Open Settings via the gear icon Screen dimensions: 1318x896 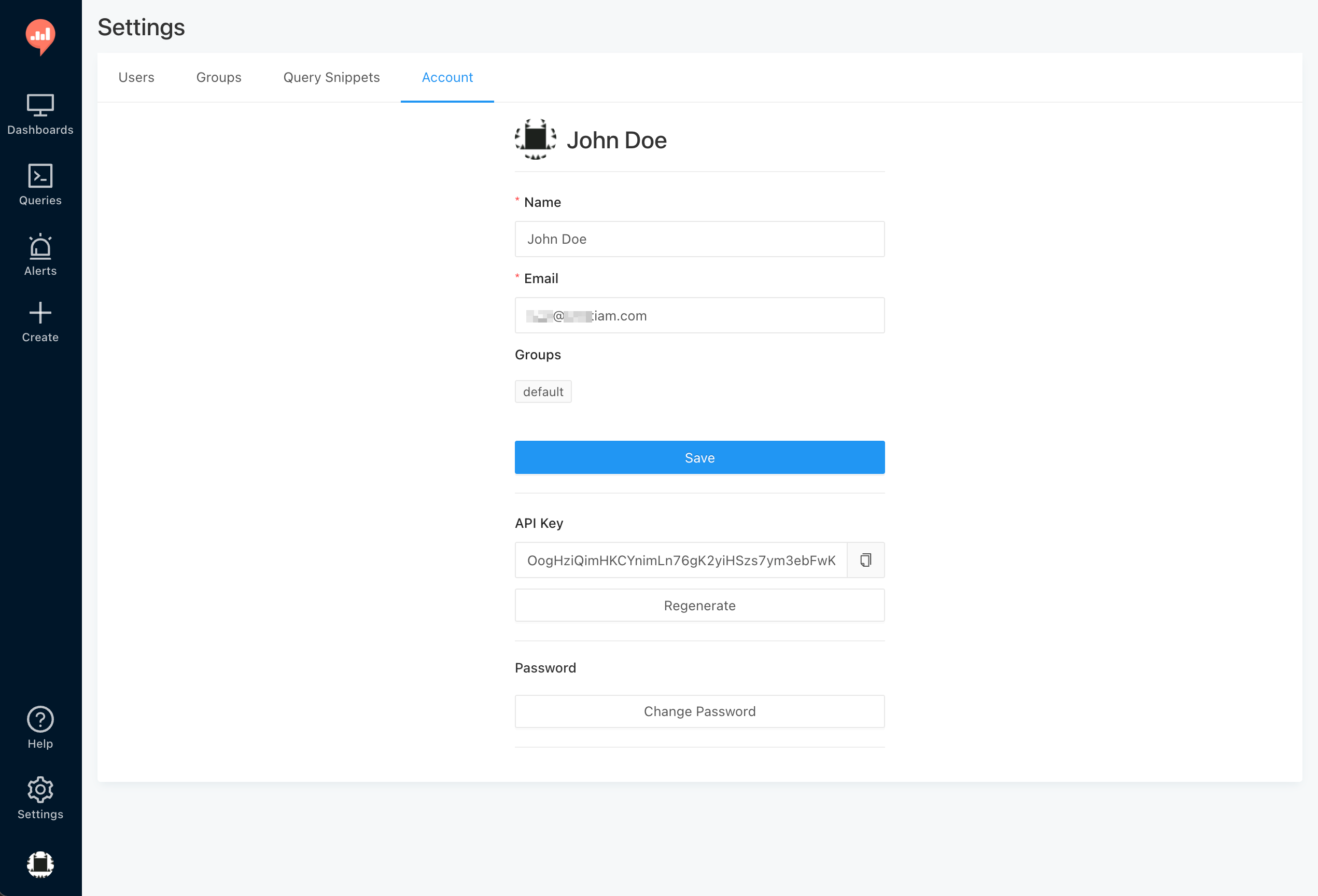40,790
